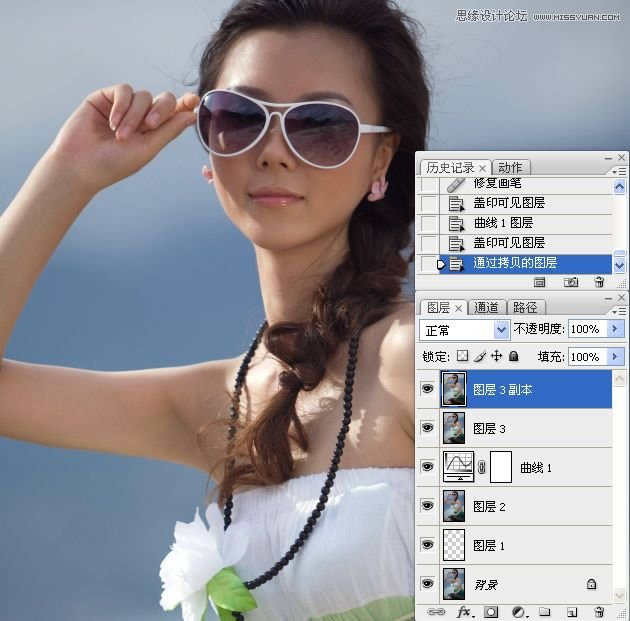This screenshot has height=621, width=630.
Task: Hide the 图层 3 副本 layer
Action: point(428,389)
